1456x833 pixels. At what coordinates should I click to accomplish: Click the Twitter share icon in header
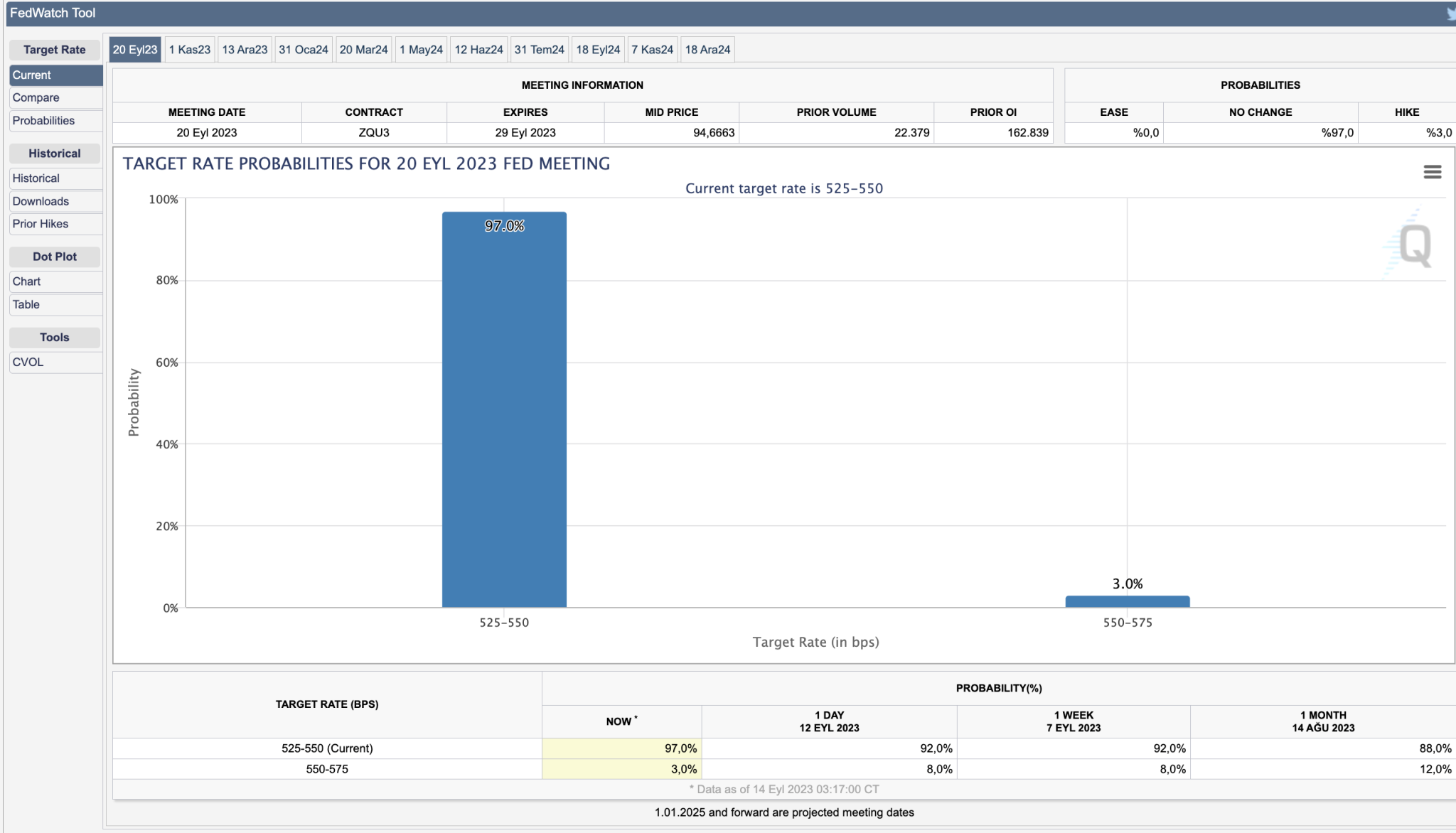pos(1450,14)
